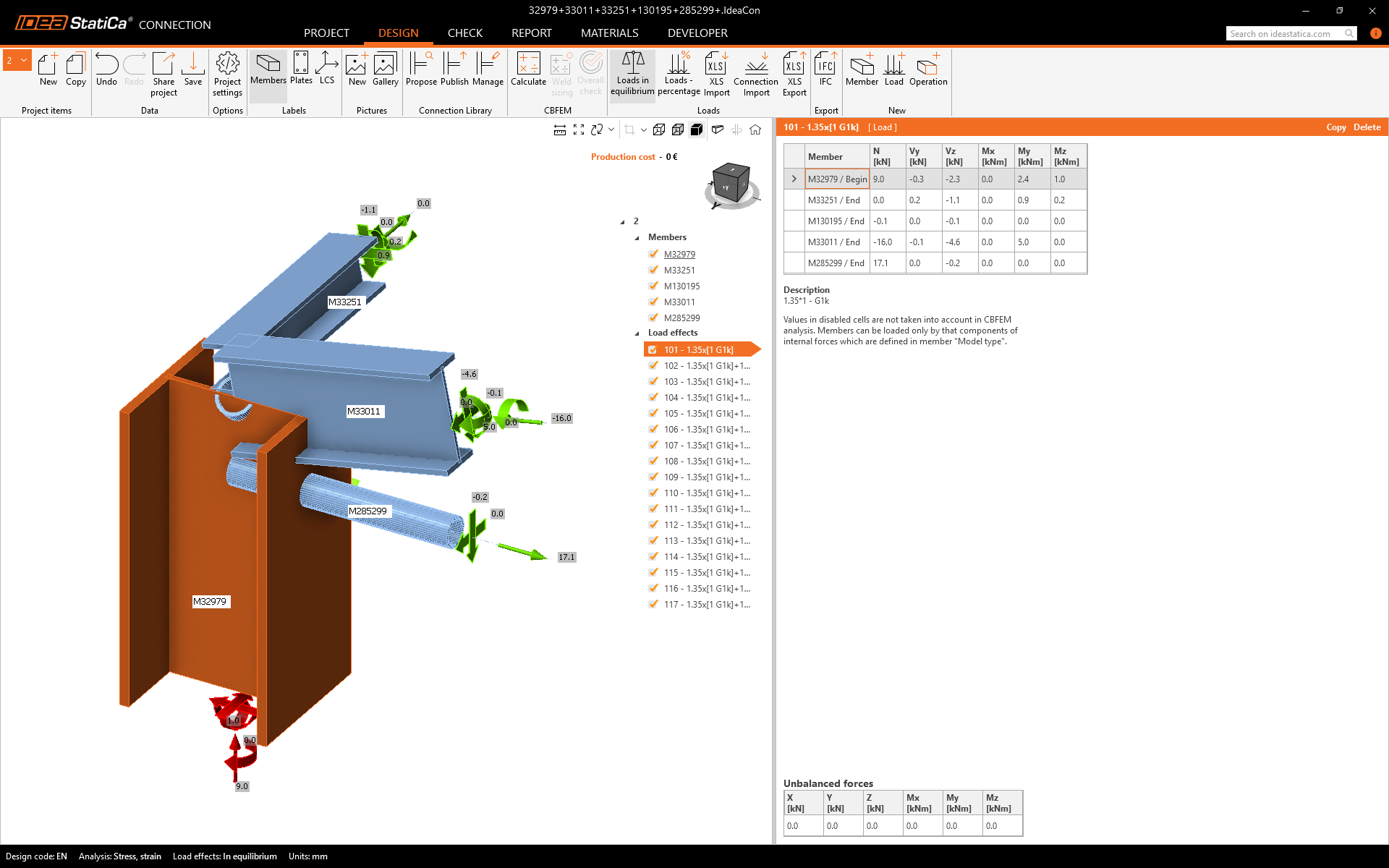The image size is (1389, 868).
Task: Click Copy for load 101
Action: click(1335, 127)
